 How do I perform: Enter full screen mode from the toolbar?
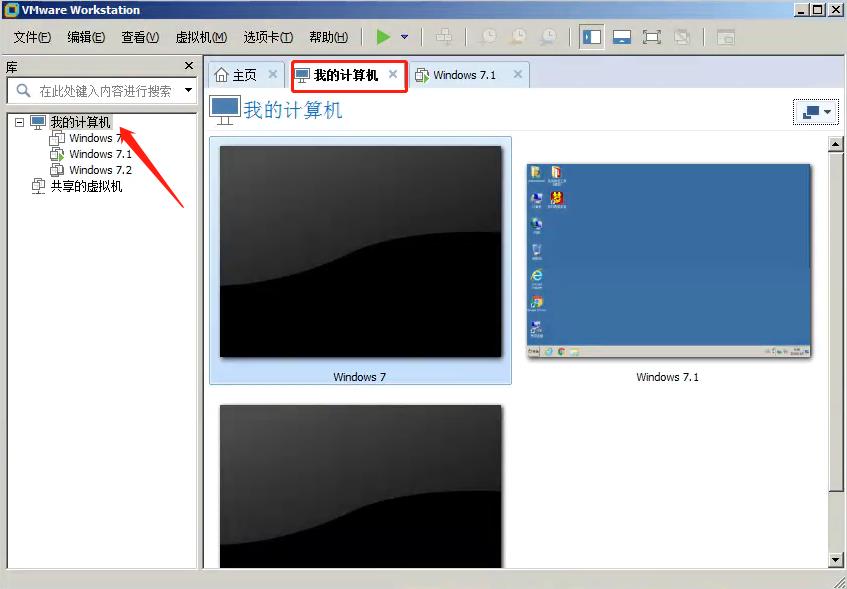(x=652, y=37)
